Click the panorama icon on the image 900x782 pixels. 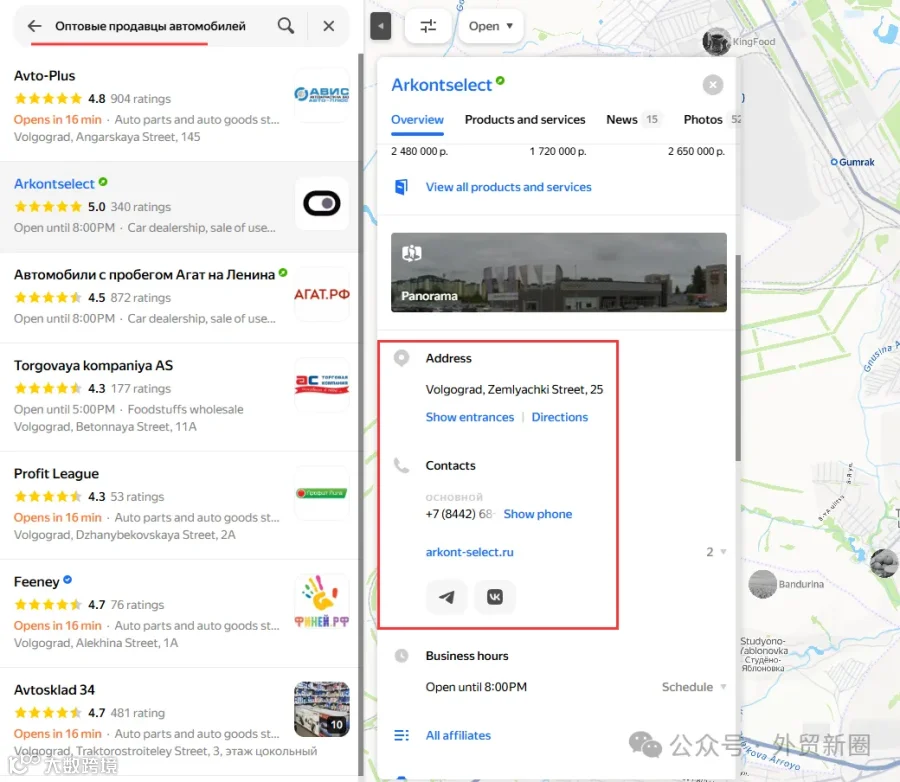tap(412, 253)
